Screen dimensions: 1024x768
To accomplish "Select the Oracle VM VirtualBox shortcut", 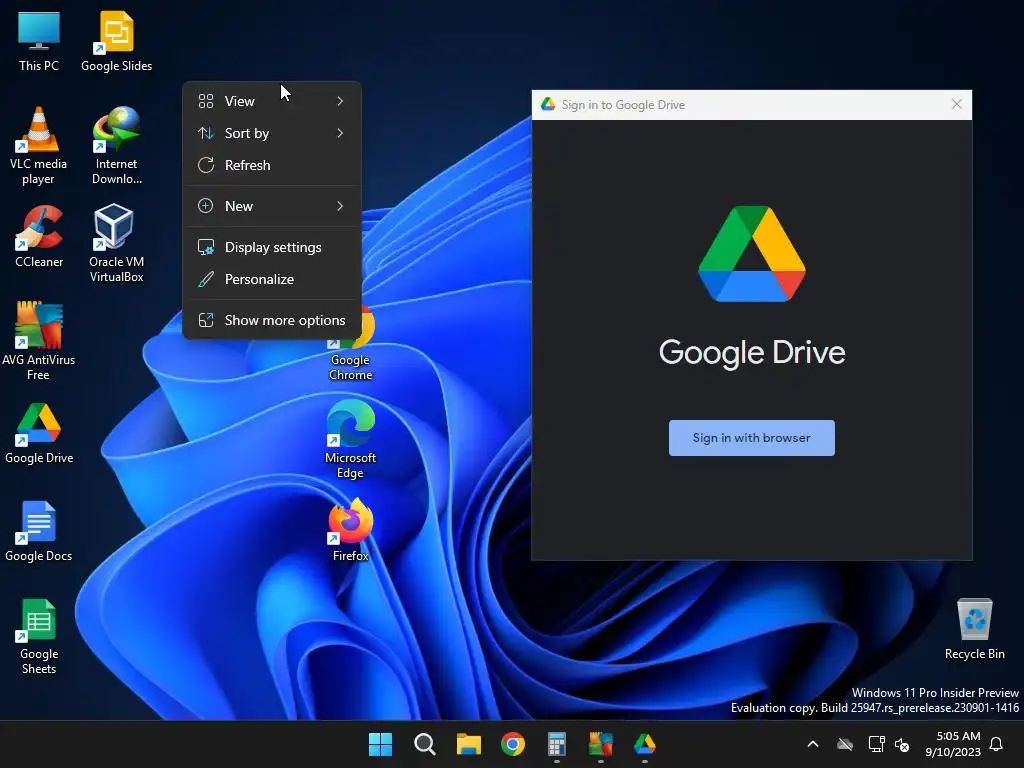I will click(116, 243).
